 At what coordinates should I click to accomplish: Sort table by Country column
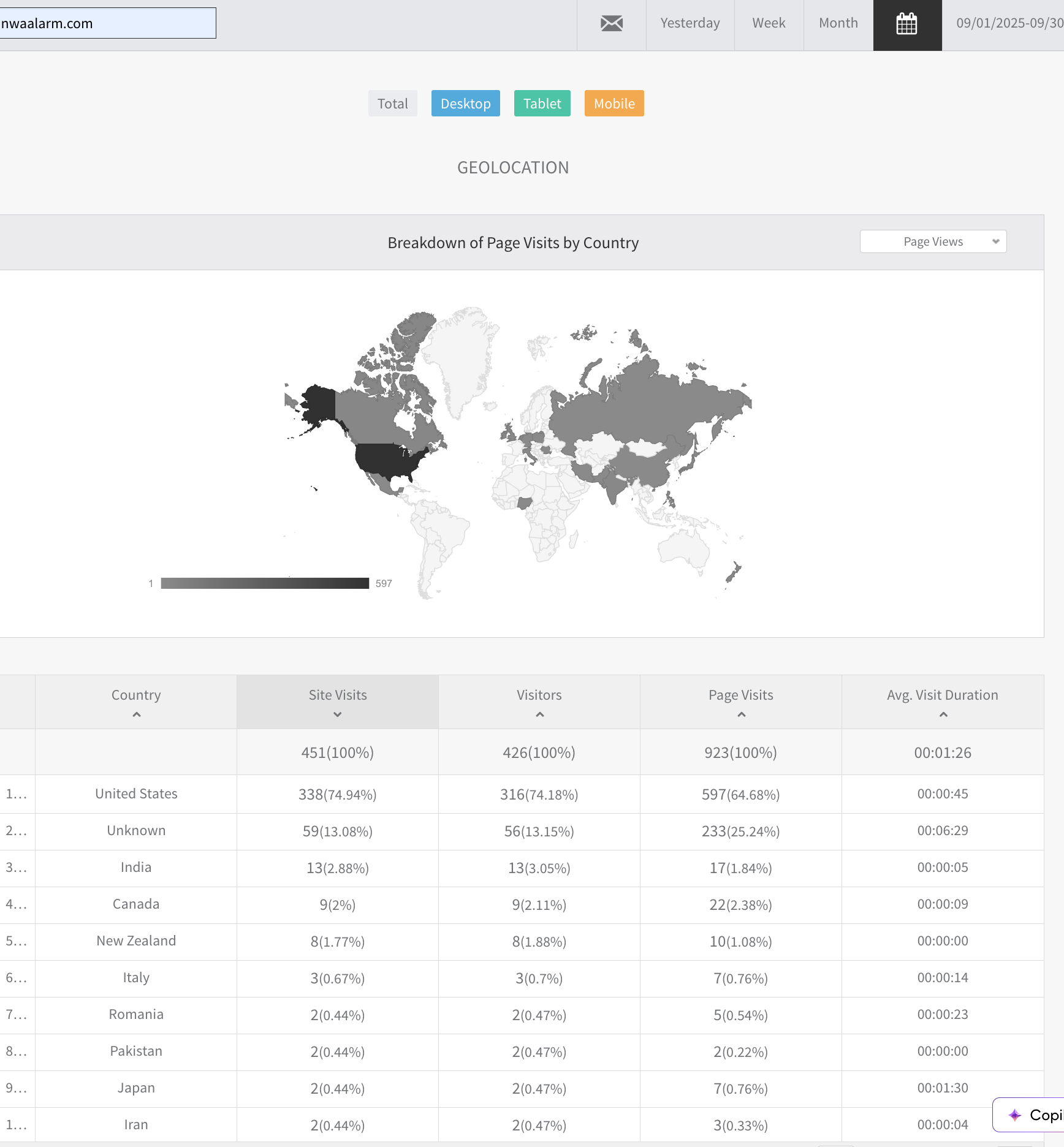136,702
